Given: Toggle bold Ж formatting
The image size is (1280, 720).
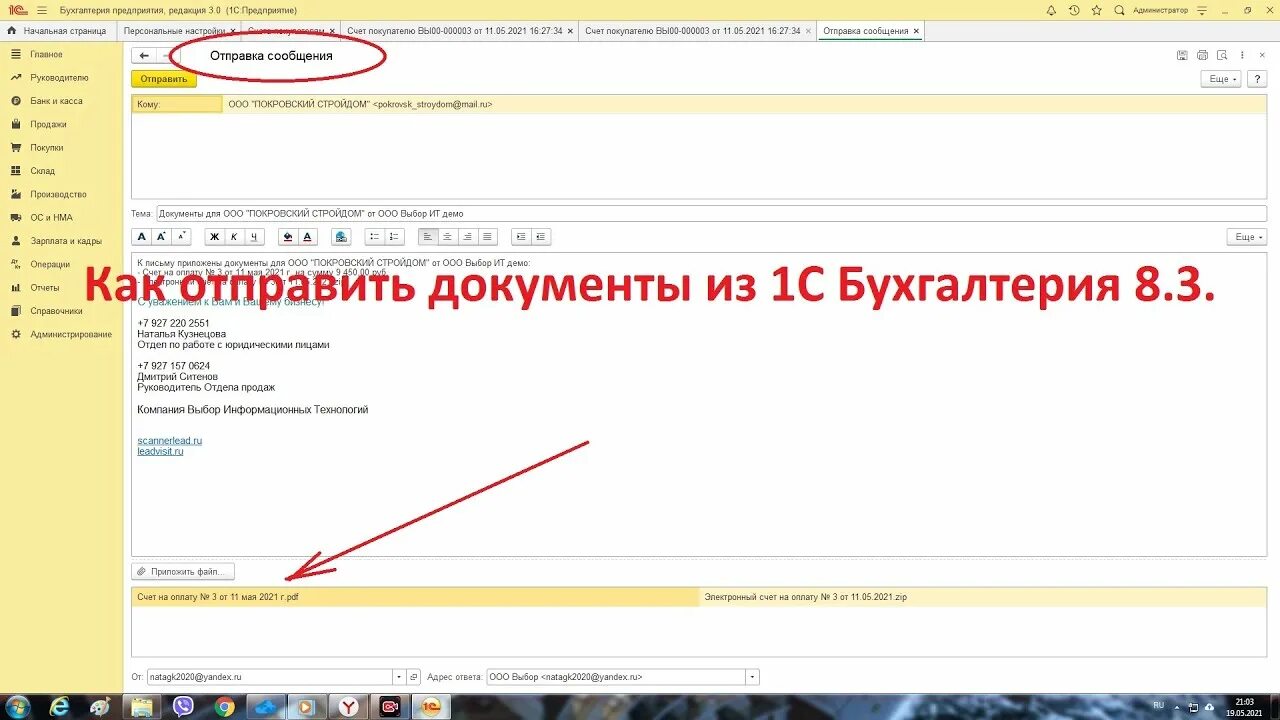Looking at the screenshot, I should [214, 237].
